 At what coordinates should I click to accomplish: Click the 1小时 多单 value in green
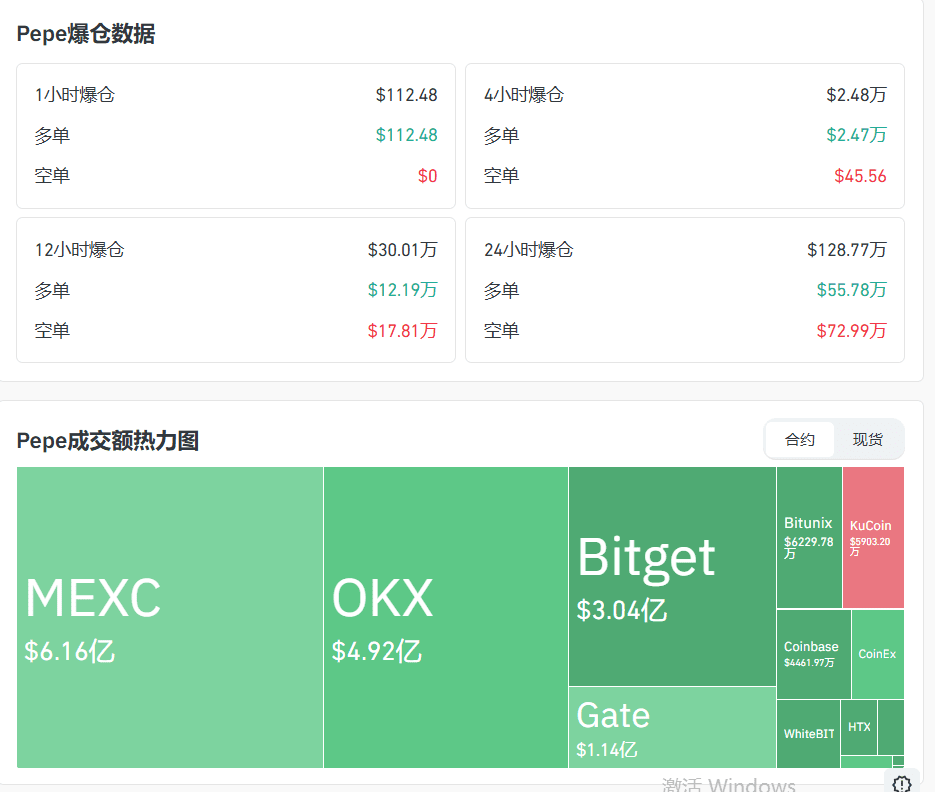coord(407,135)
